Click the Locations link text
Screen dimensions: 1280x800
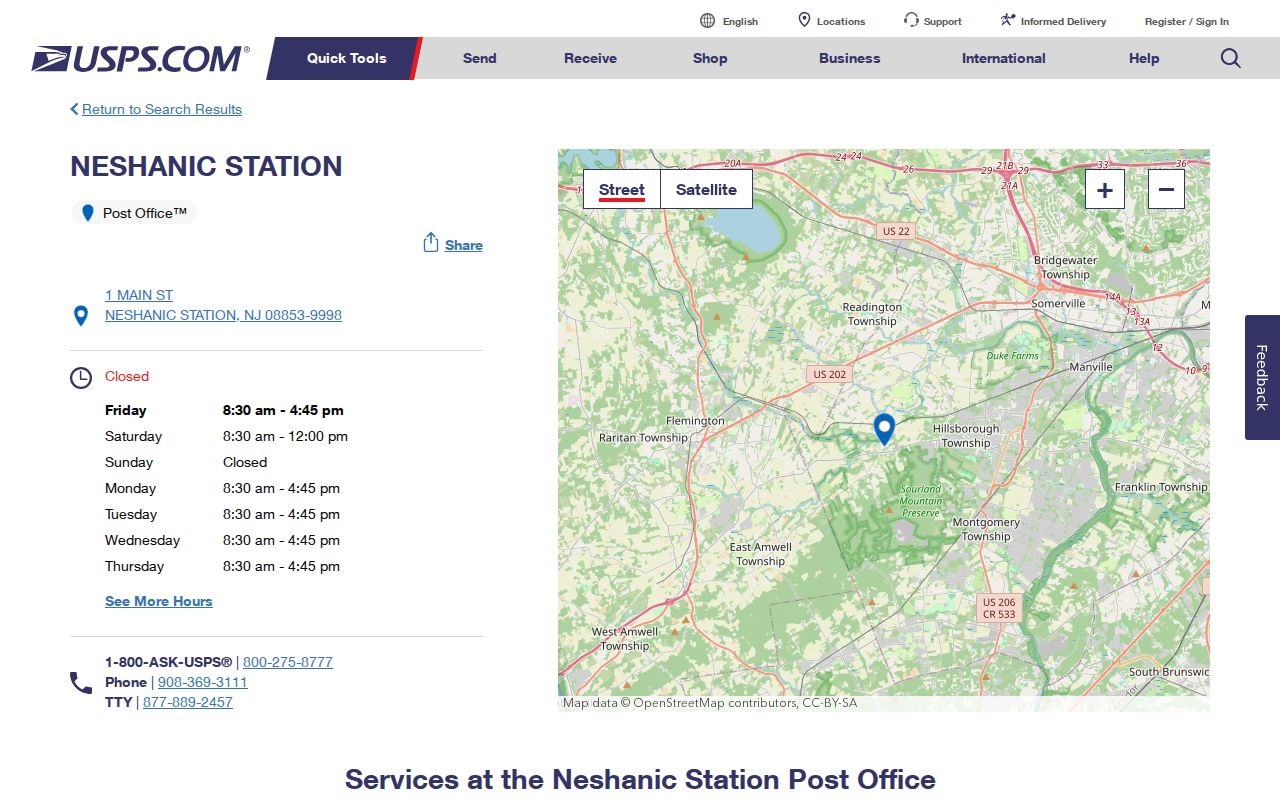coord(841,21)
